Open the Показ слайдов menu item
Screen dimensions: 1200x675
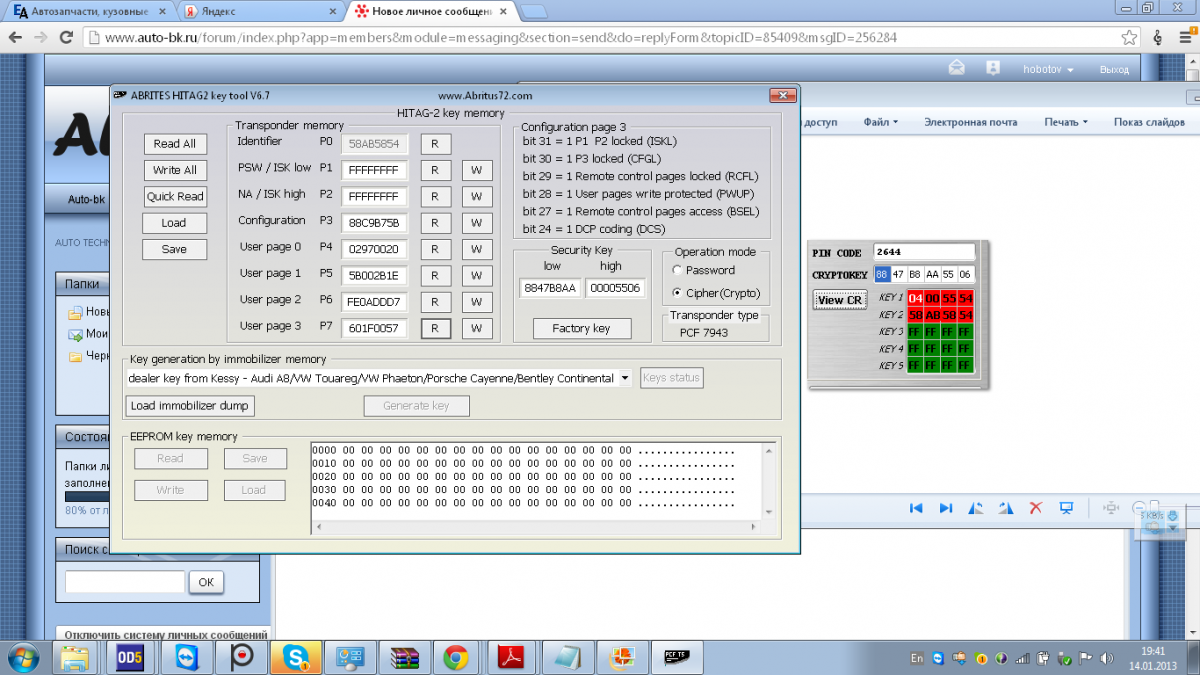[x=1148, y=122]
